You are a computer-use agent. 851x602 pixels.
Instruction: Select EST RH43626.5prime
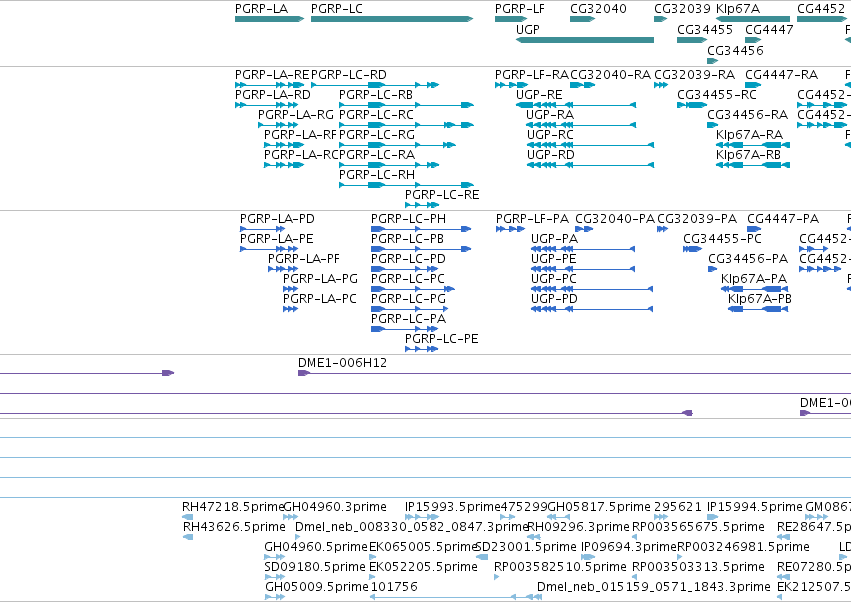pos(188,537)
